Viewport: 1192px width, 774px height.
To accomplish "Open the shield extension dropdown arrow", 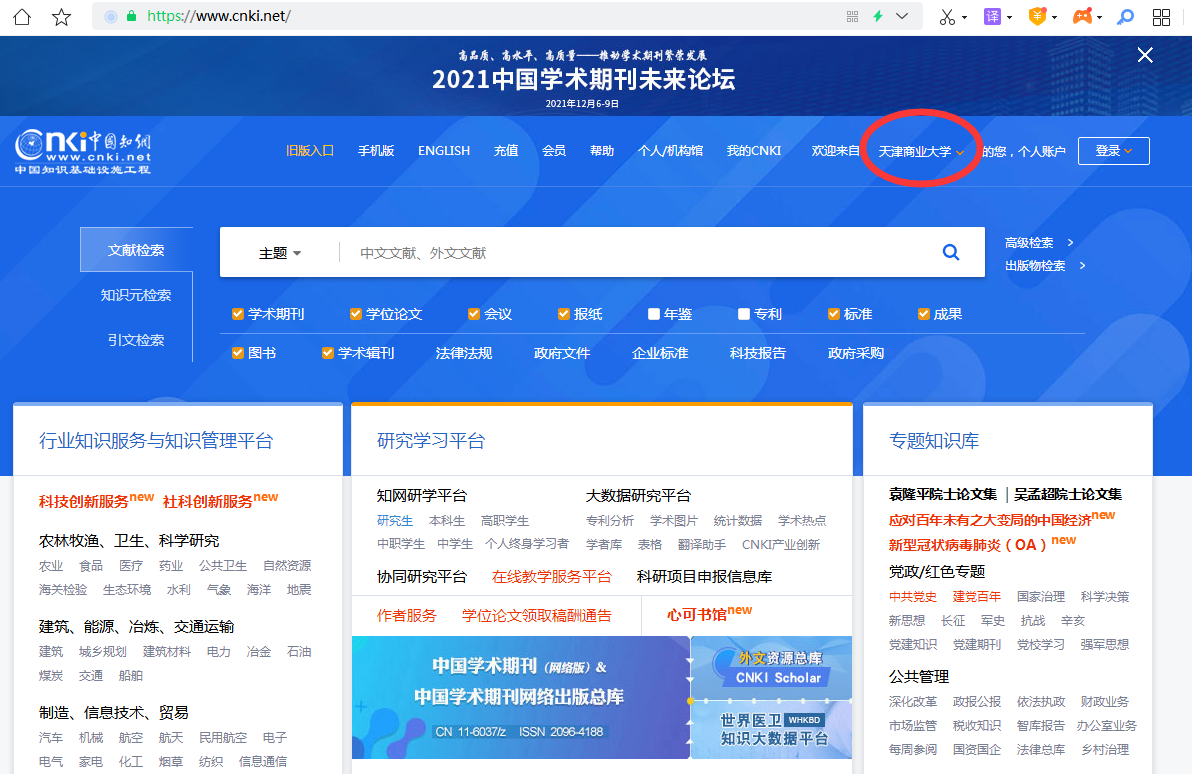I will [x=1054, y=17].
